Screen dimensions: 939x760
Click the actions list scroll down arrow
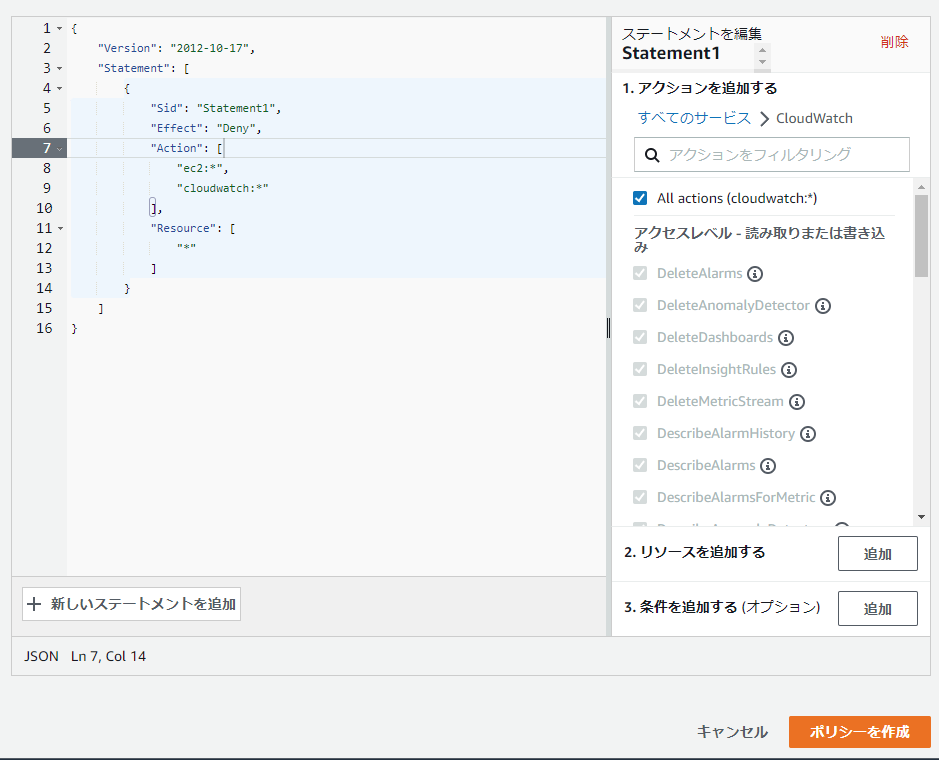click(x=921, y=517)
